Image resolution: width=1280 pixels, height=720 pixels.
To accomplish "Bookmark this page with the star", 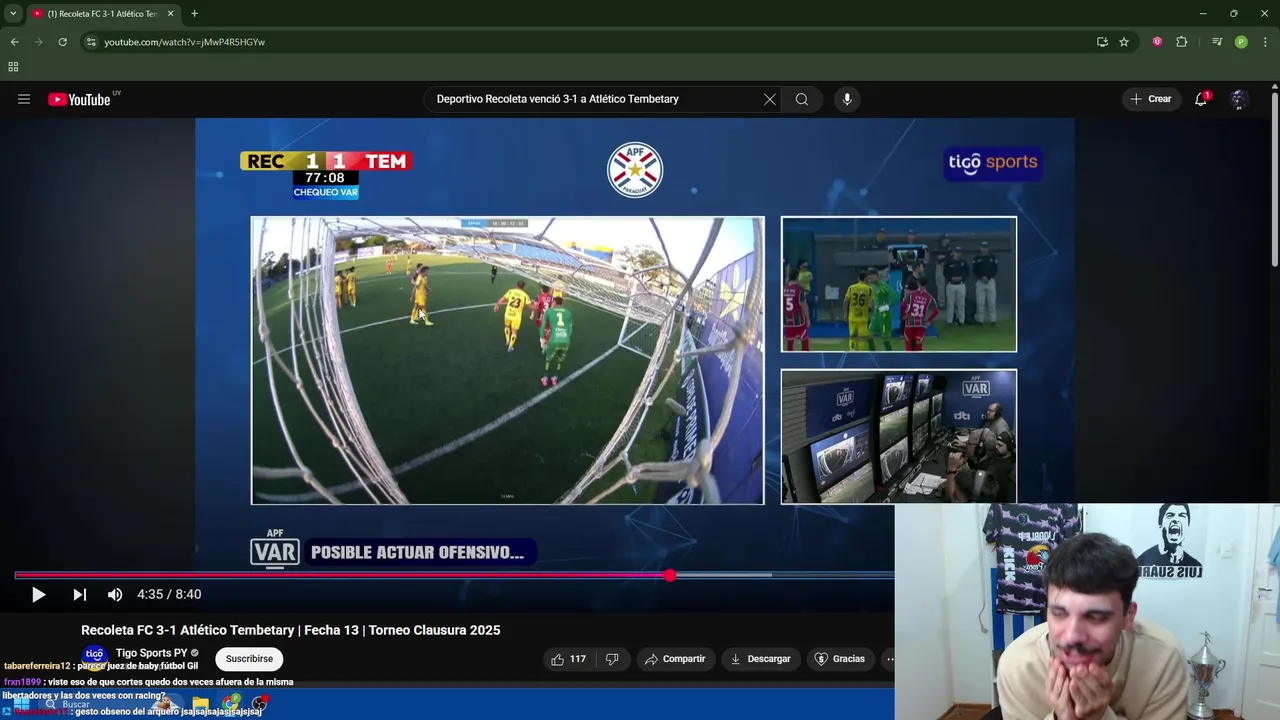I will click(1124, 42).
